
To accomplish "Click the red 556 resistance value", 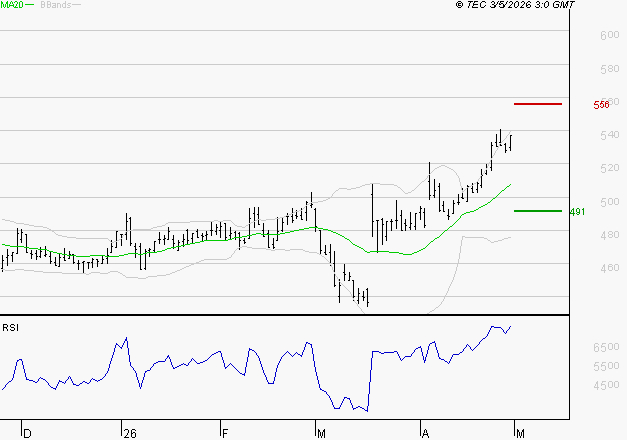I will (x=601, y=105).
